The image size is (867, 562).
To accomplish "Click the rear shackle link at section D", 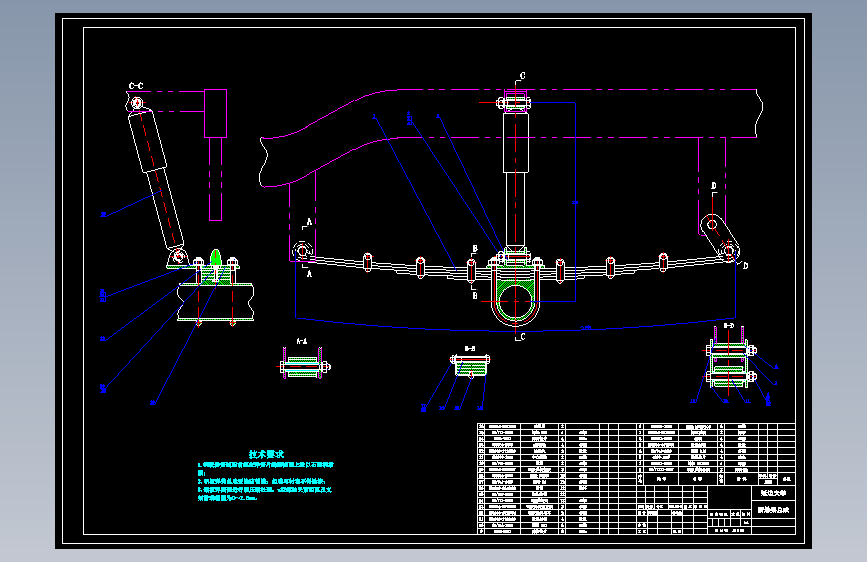I will point(720,237).
